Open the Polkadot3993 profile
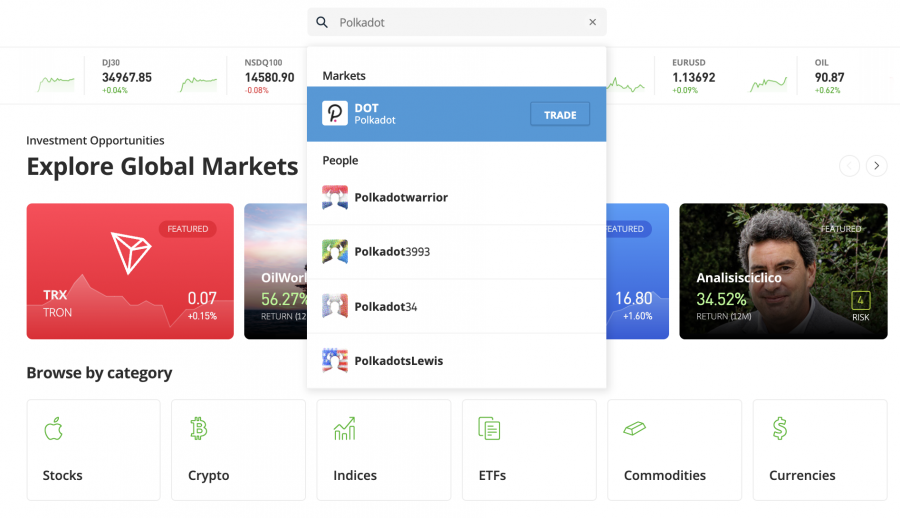The width and height of the screenshot is (900, 518). coord(456,252)
